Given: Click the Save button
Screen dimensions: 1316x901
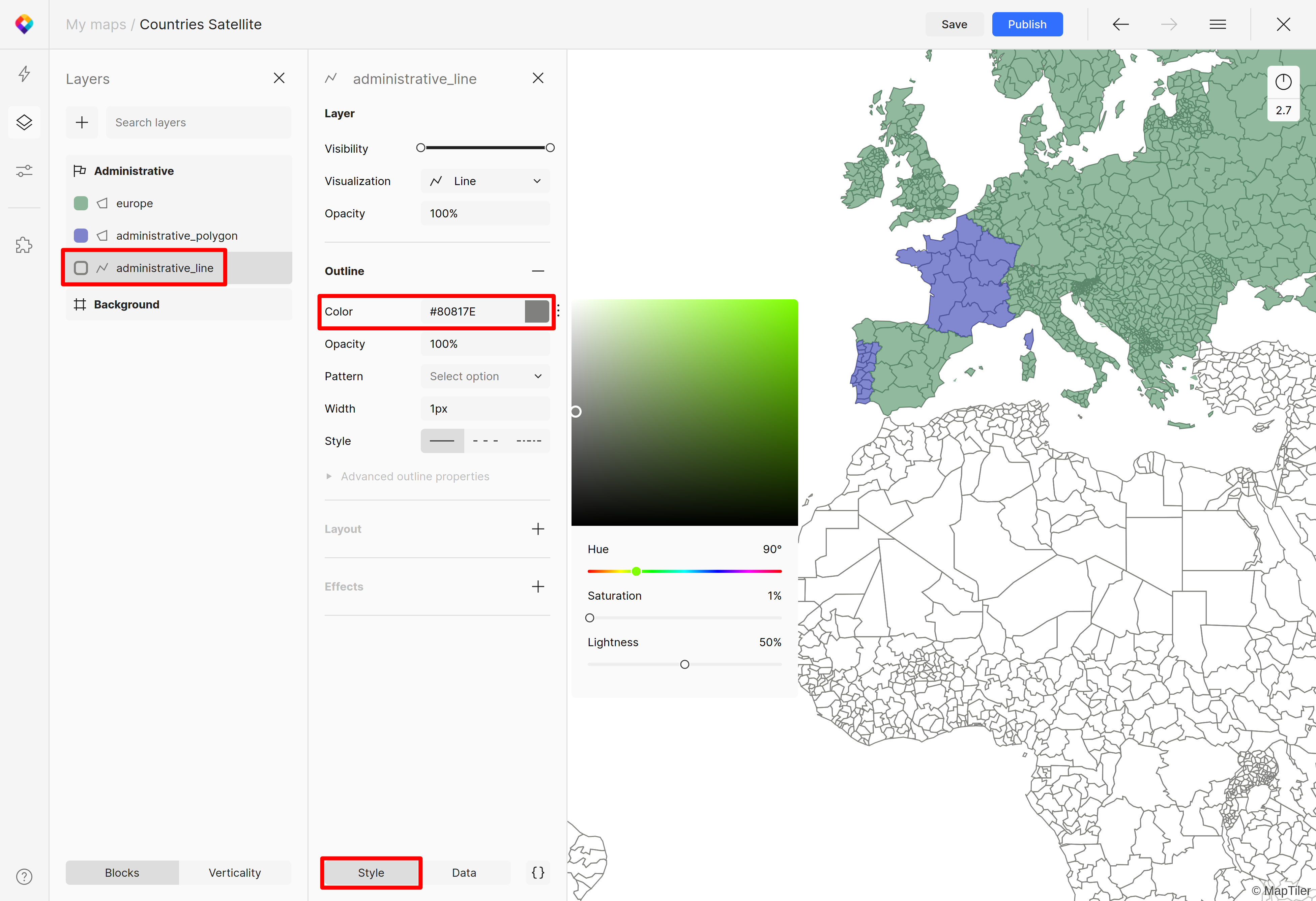Looking at the screenshot, I should click(x=954, y=24).
